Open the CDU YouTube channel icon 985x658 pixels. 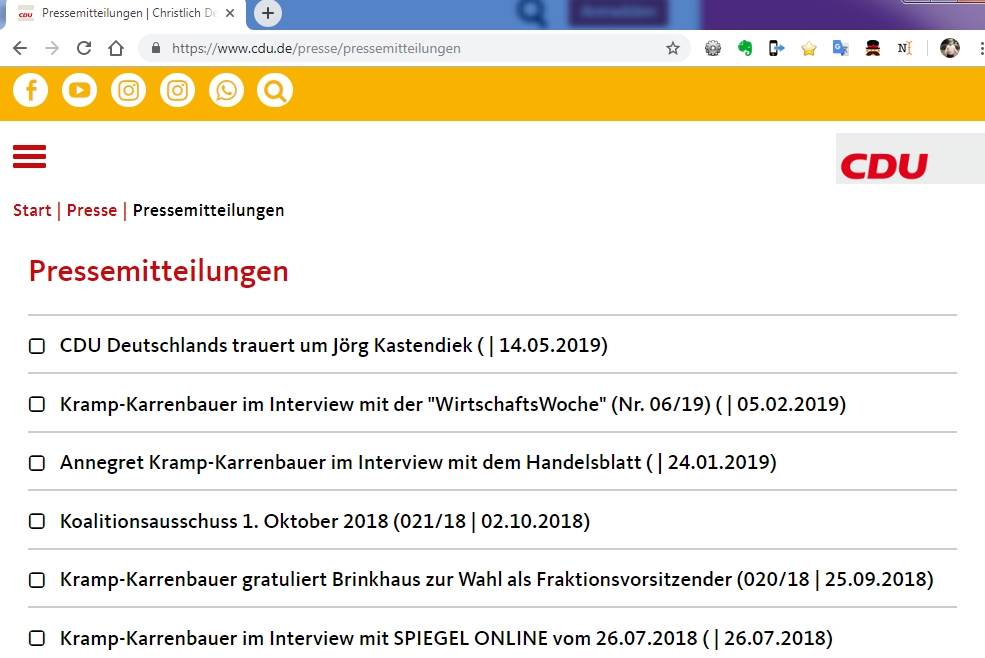(x=79, y=90)
